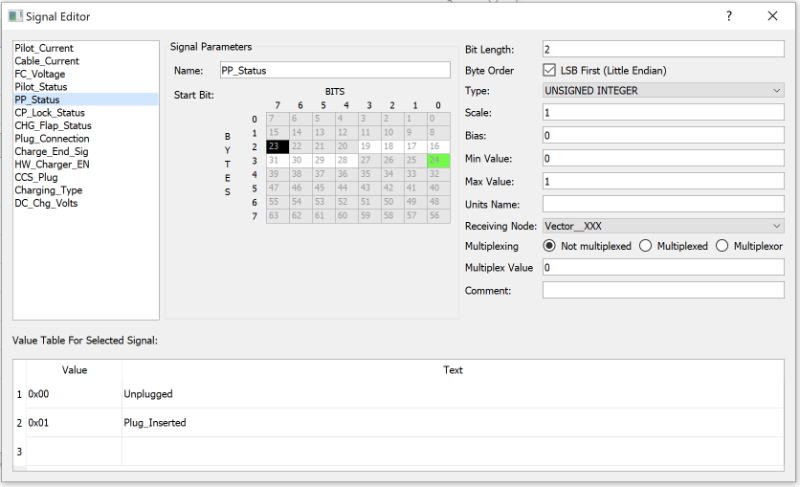
Task: Select Pilot_Current in the signal list
Action: [44, 48]
